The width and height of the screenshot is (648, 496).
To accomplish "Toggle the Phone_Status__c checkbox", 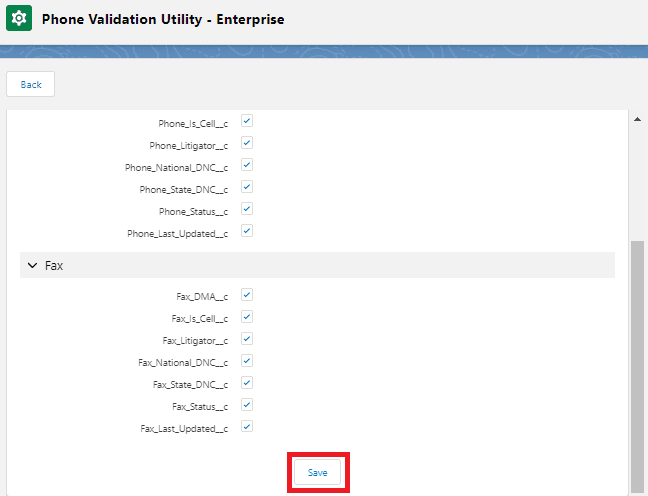I will pyautogui.click(x=247, y=209).
